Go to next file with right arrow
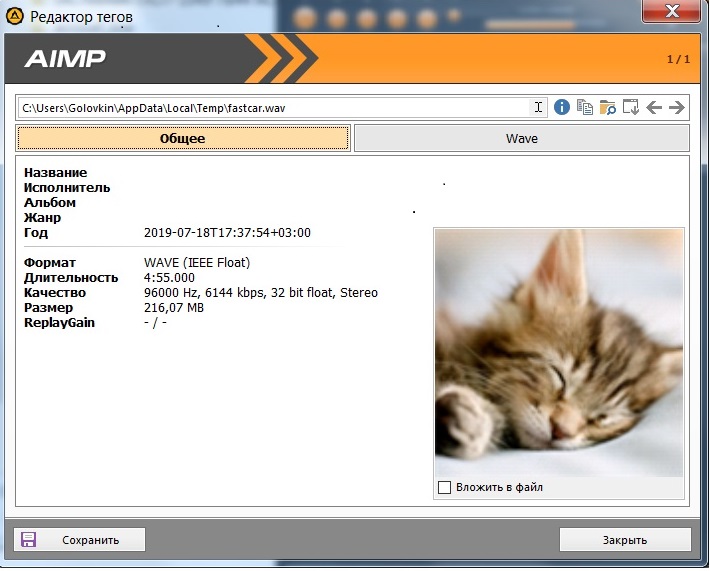 coord(677,107)
